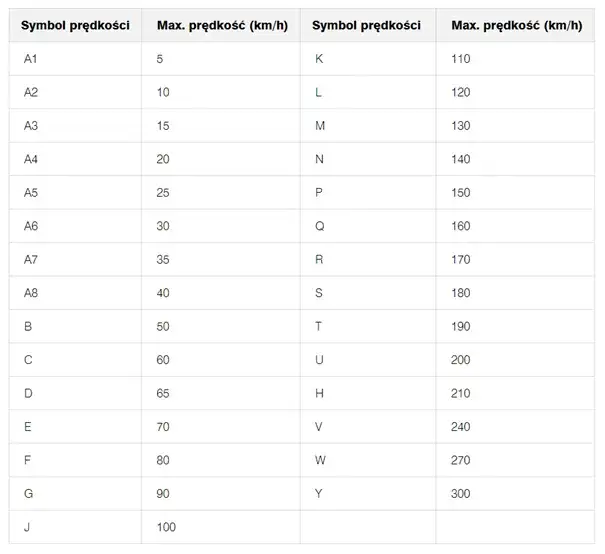Click the Symbol prędkości header above A1
605x554 pixels.
click(x=77, y=25)
